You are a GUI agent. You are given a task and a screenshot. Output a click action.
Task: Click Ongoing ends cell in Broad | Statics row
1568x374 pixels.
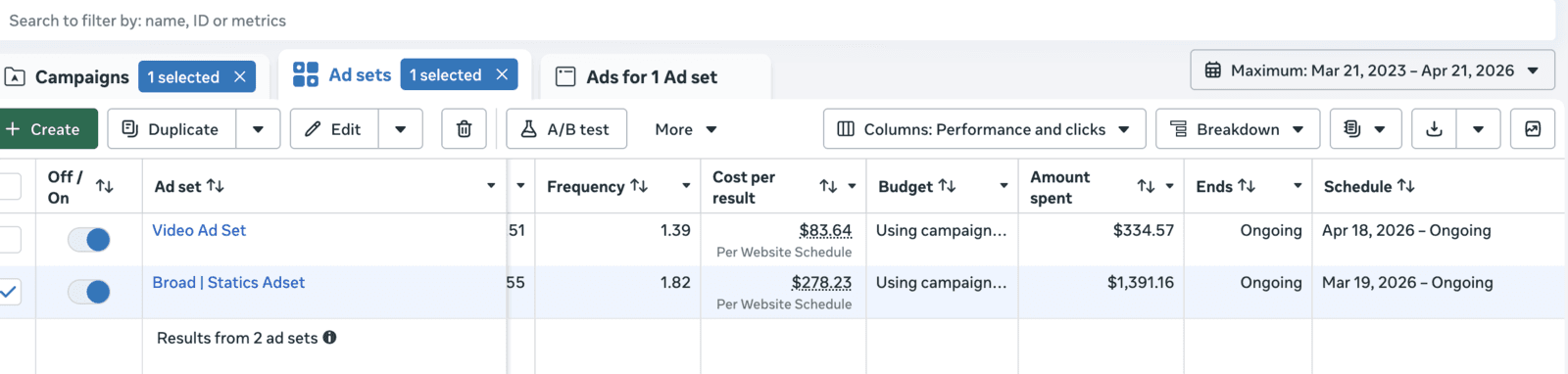click(1271, 282)
